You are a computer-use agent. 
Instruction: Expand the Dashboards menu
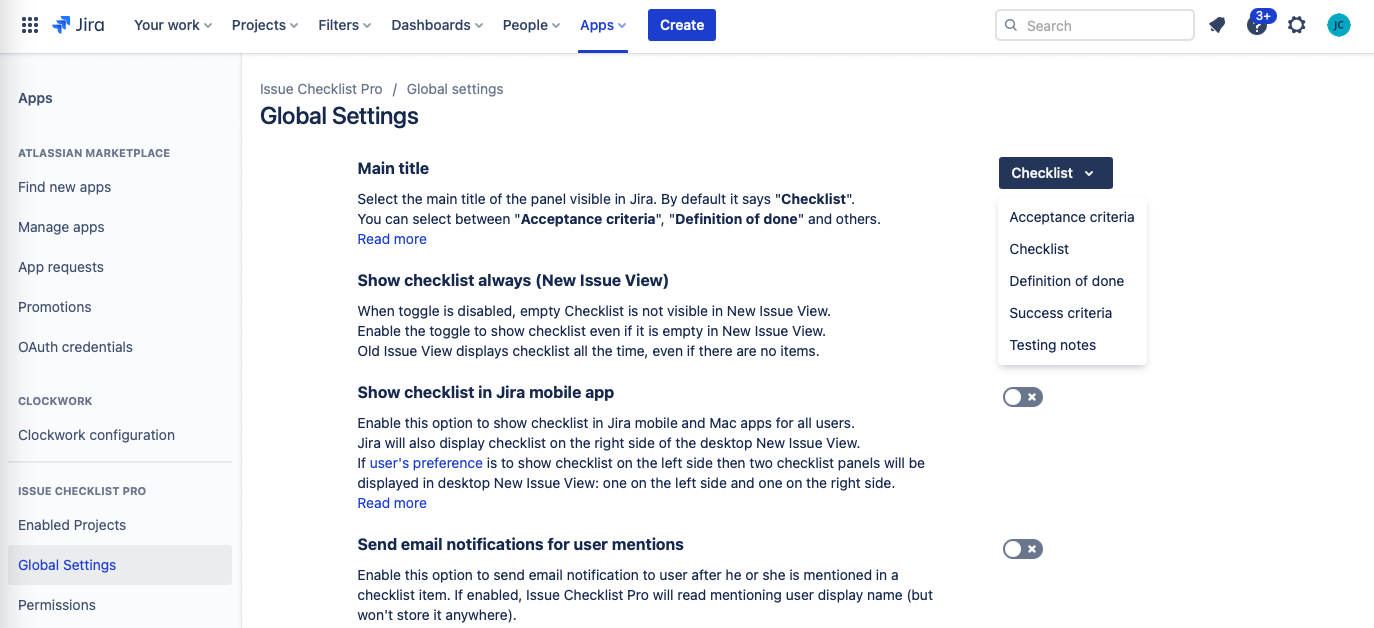437,25
